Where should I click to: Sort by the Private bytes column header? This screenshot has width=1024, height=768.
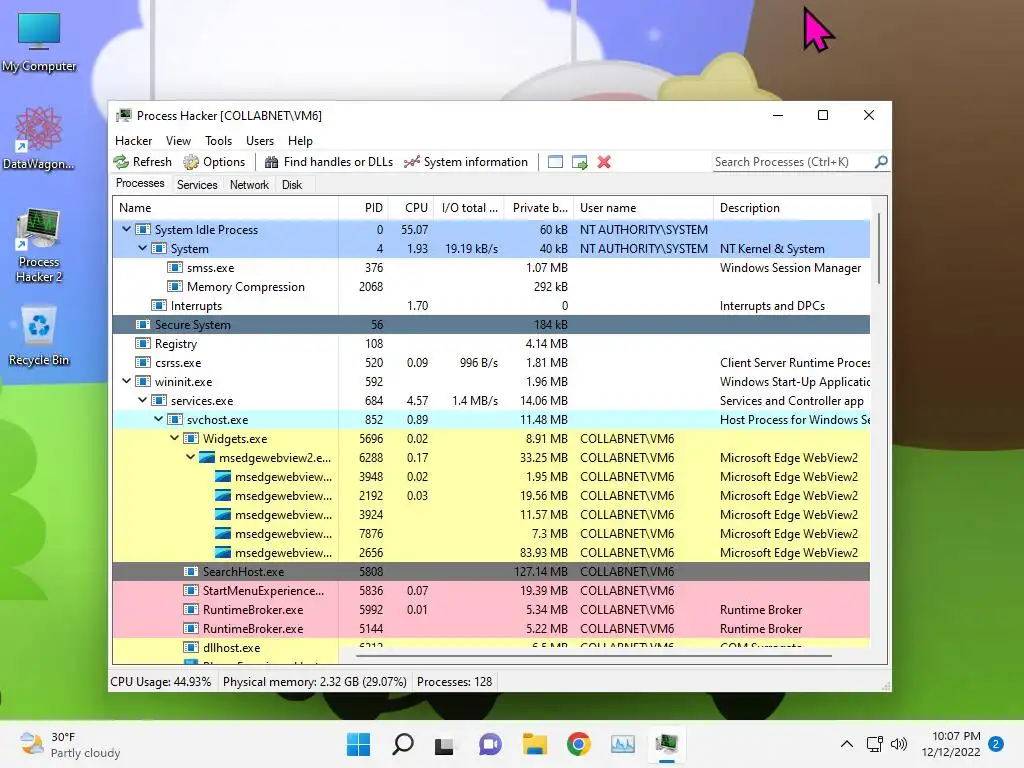(539, 208)
